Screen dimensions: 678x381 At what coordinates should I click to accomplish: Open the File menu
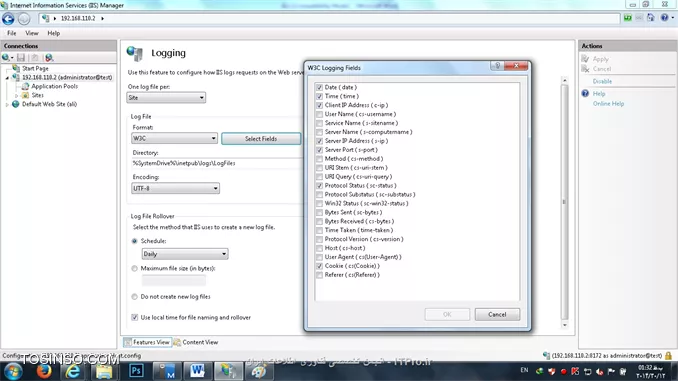(x=12, y=33)
